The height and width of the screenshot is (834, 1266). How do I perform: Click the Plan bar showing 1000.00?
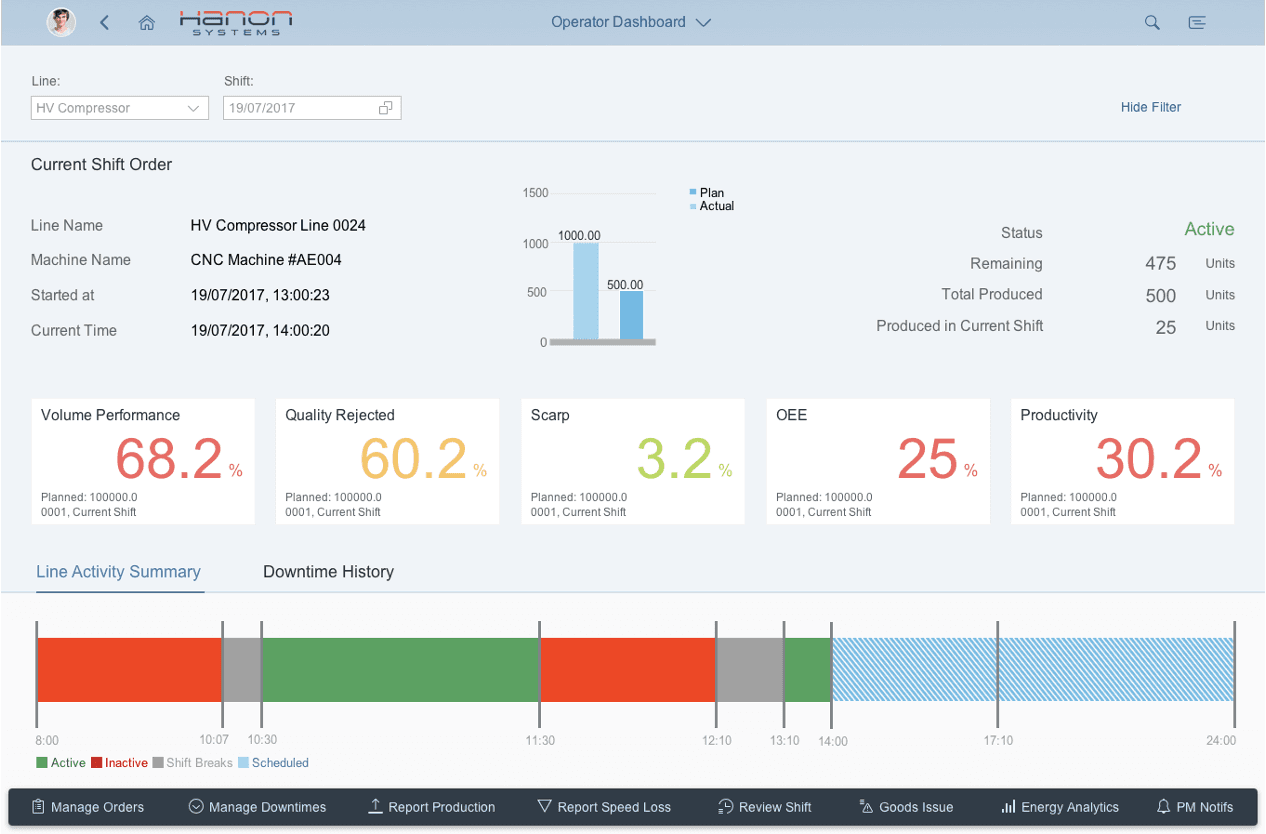click(x=586, y=291)
